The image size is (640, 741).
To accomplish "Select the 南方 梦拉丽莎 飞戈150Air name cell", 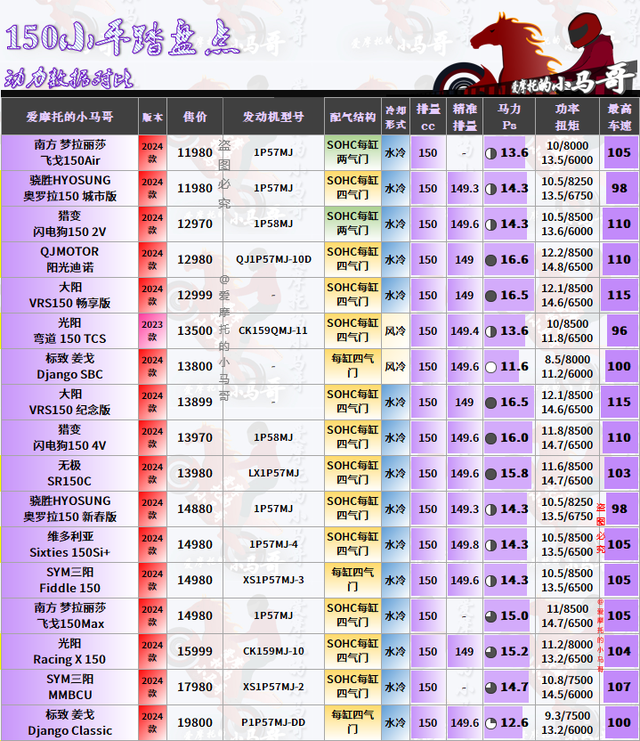I will point(70,153).
